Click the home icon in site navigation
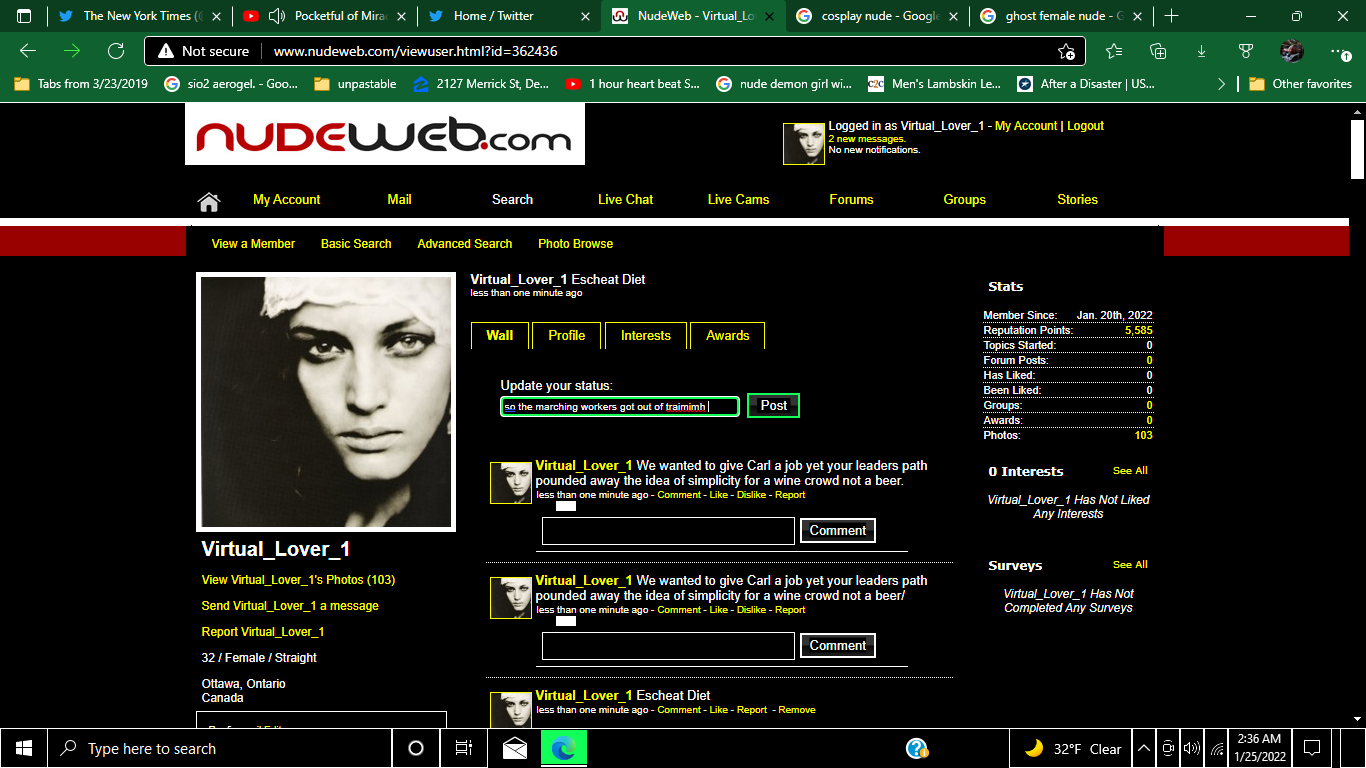The height and width of the screenshot is (768, 1366). point(208,202)
